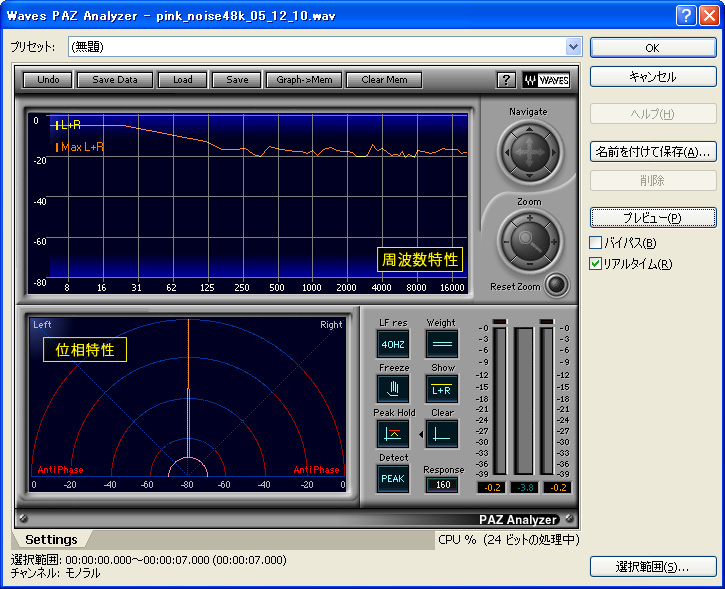
Task: Toggle the Freeze hand icon button
Action: click(x=393, y=388)
